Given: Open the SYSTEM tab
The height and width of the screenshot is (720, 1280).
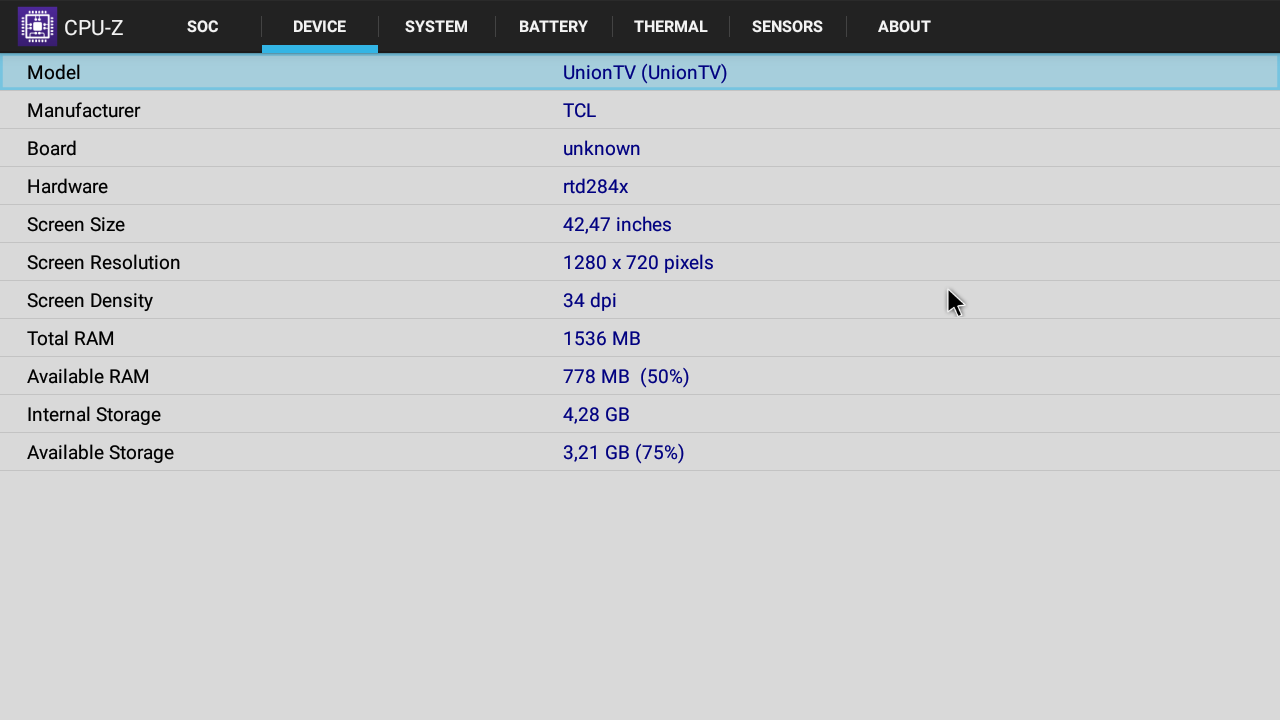Looking at the screenshot, I should [436, 27].
